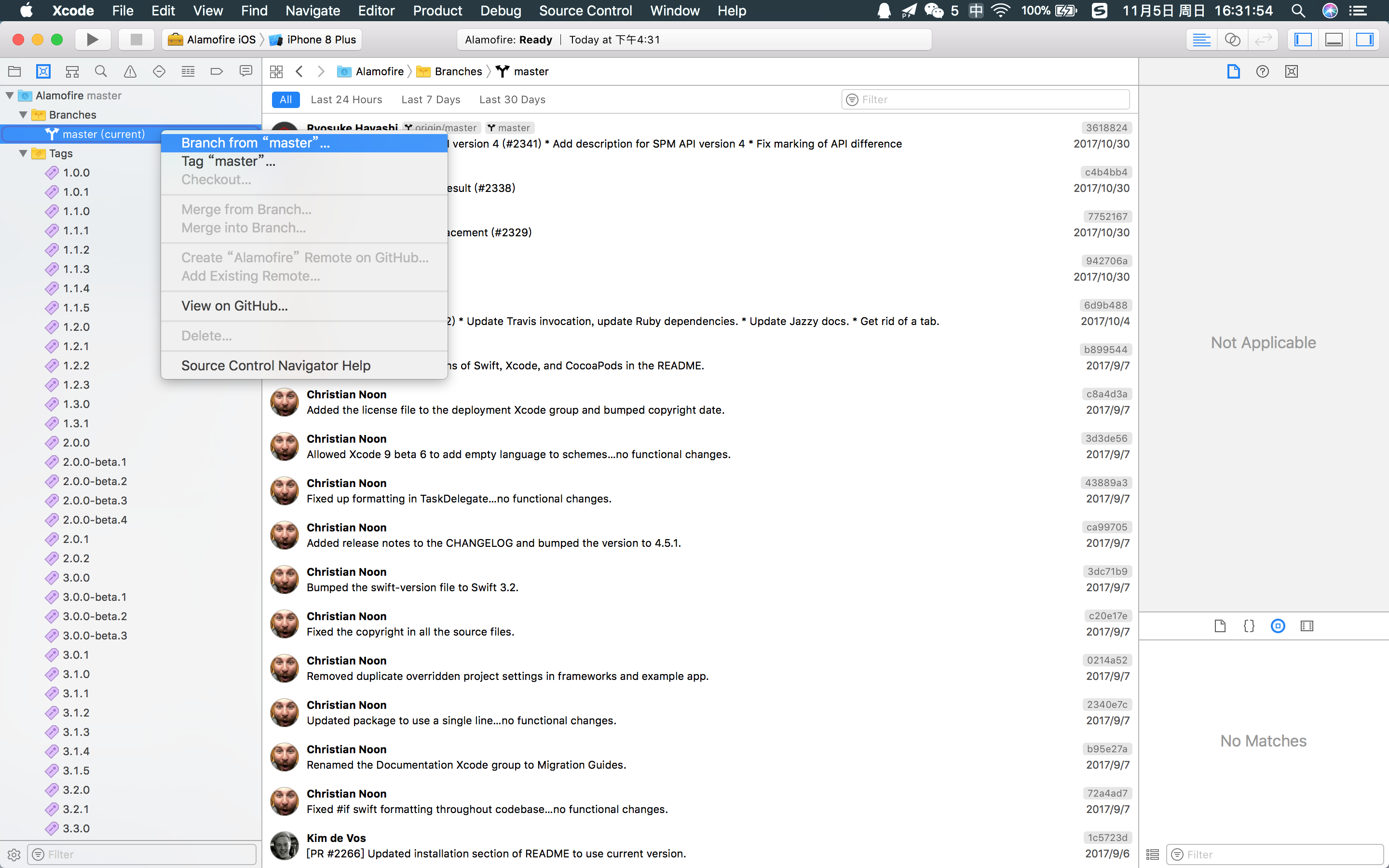Collapse the Alamofire master repository triangle
Viewport: 1389px width, 868px height.
[10, 95]
